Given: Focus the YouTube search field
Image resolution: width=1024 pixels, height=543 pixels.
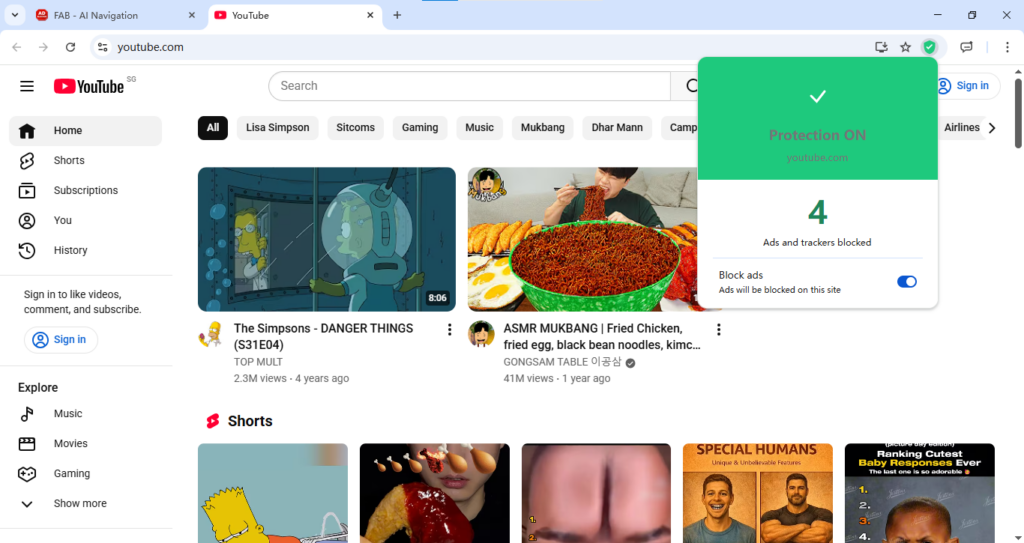Looking at the screenshot, I should tap(469, 86).
